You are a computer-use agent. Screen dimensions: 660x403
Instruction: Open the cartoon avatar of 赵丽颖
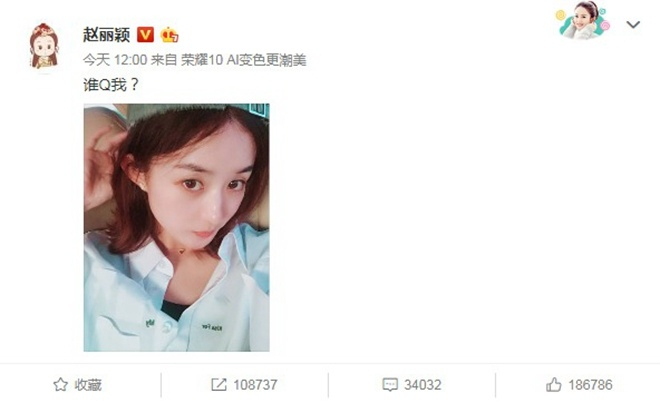43,46
